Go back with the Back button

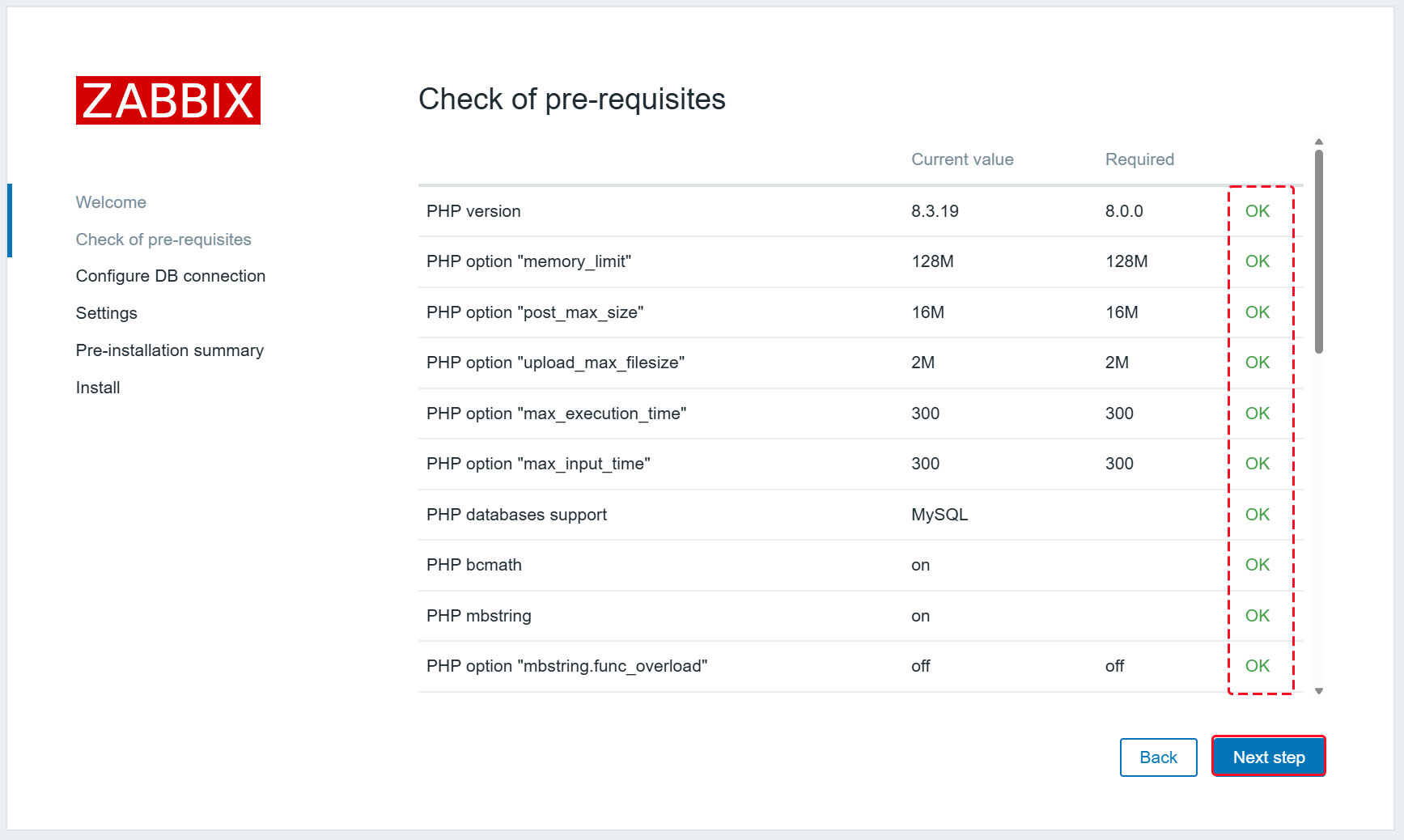[1158, 757]
